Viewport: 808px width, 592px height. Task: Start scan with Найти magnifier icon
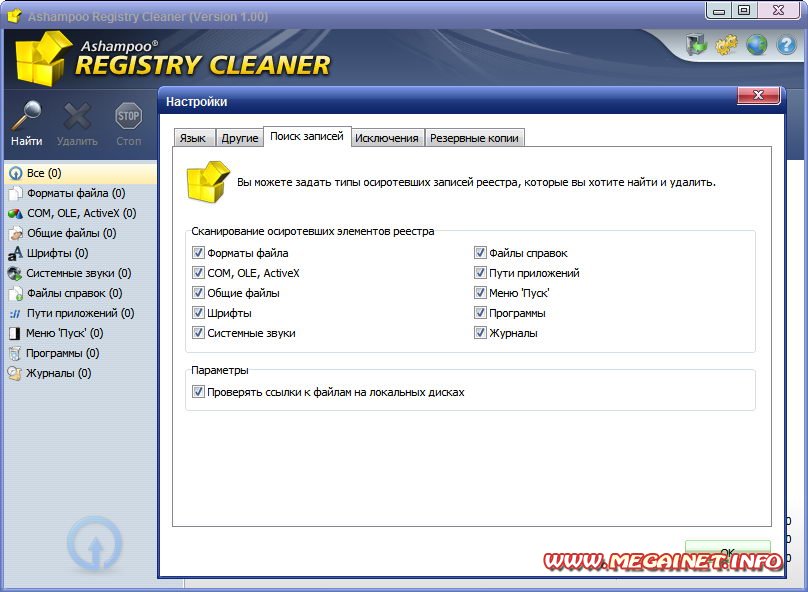point(27,115)
